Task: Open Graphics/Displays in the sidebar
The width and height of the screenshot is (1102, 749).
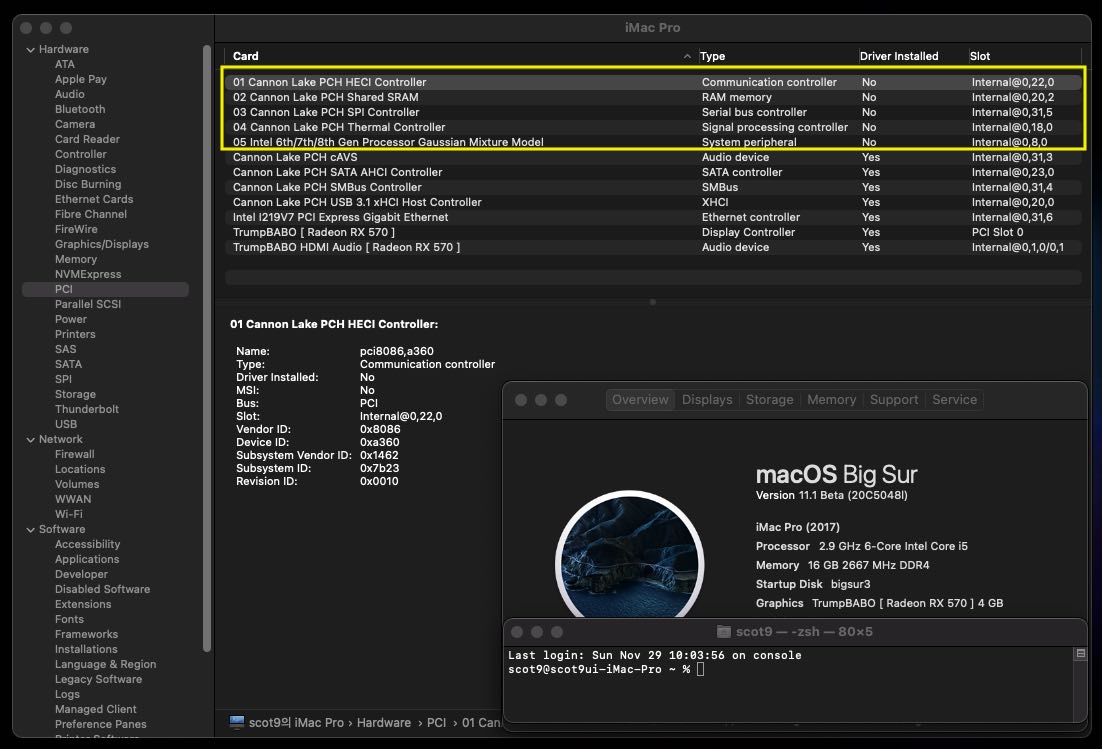Action: coord(102,245)
